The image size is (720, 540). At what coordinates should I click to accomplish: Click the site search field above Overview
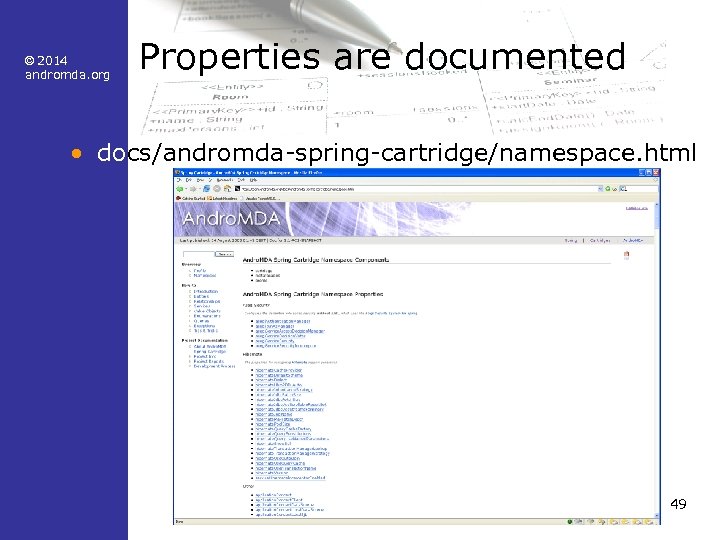(199, 254)
